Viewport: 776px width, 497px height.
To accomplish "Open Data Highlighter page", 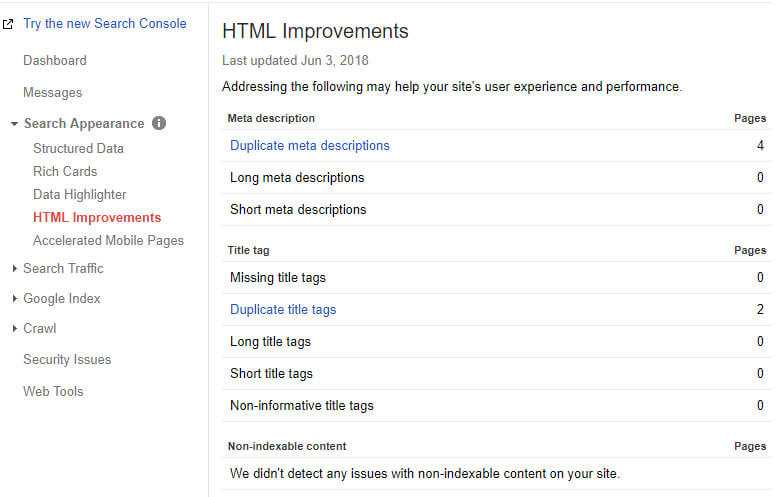I will click(80, 195).
